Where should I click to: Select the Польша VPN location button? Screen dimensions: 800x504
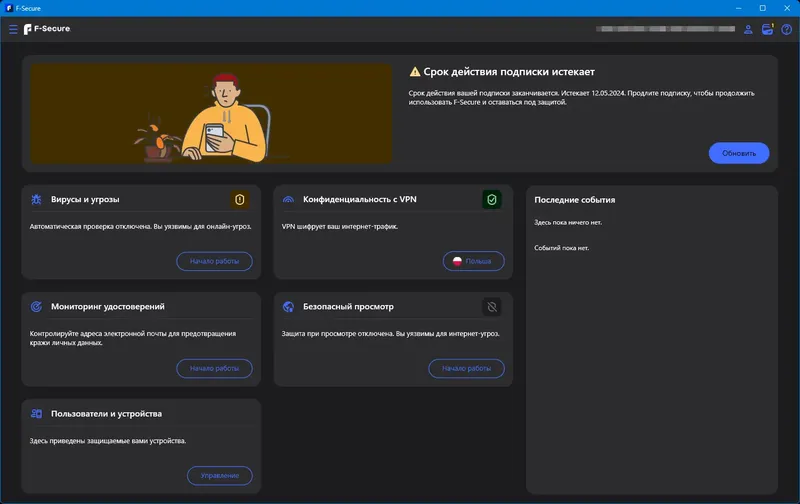point(473,261)
